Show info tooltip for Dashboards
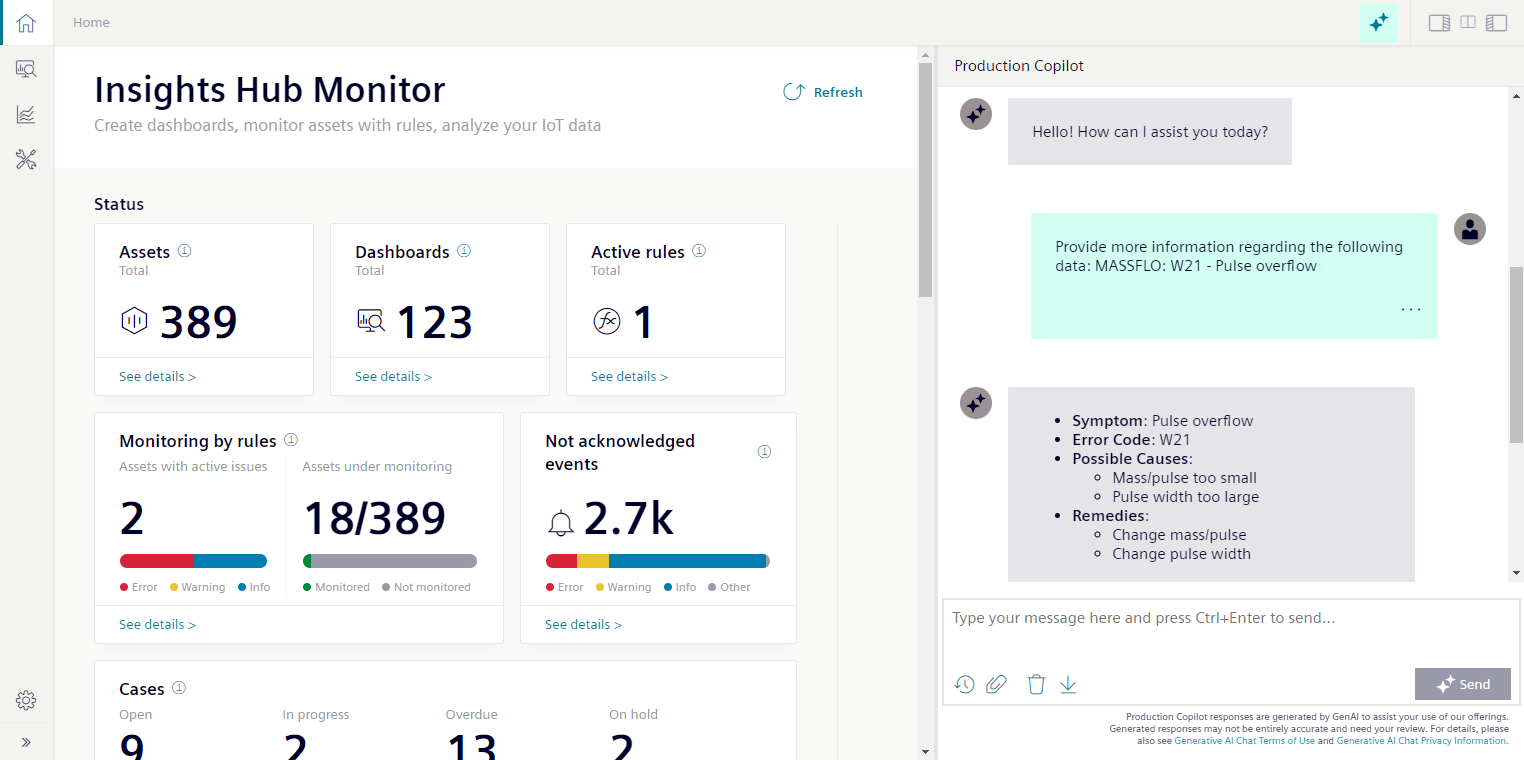The height and width of the screenshot is (760, 1524). click(464, 251)
